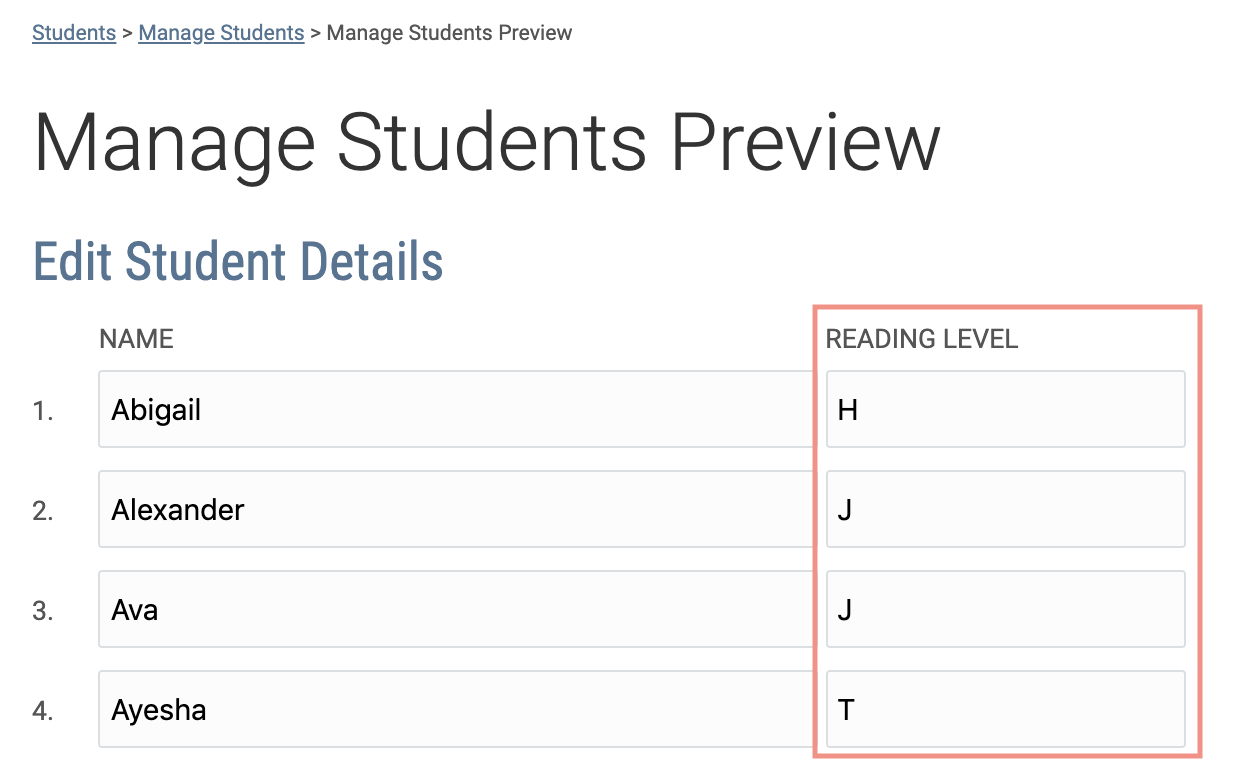Select Ayesha's name input field
Screen dimensions: 1236x766
(455, 709)
